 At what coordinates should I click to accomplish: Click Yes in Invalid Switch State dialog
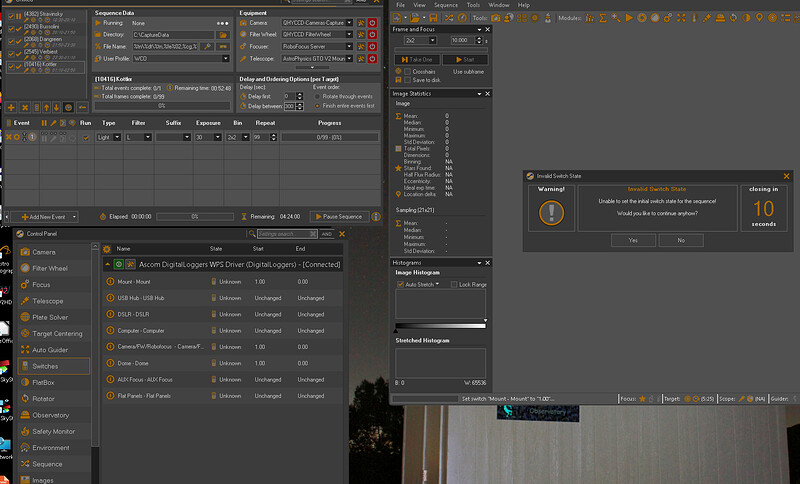[632, 240]
